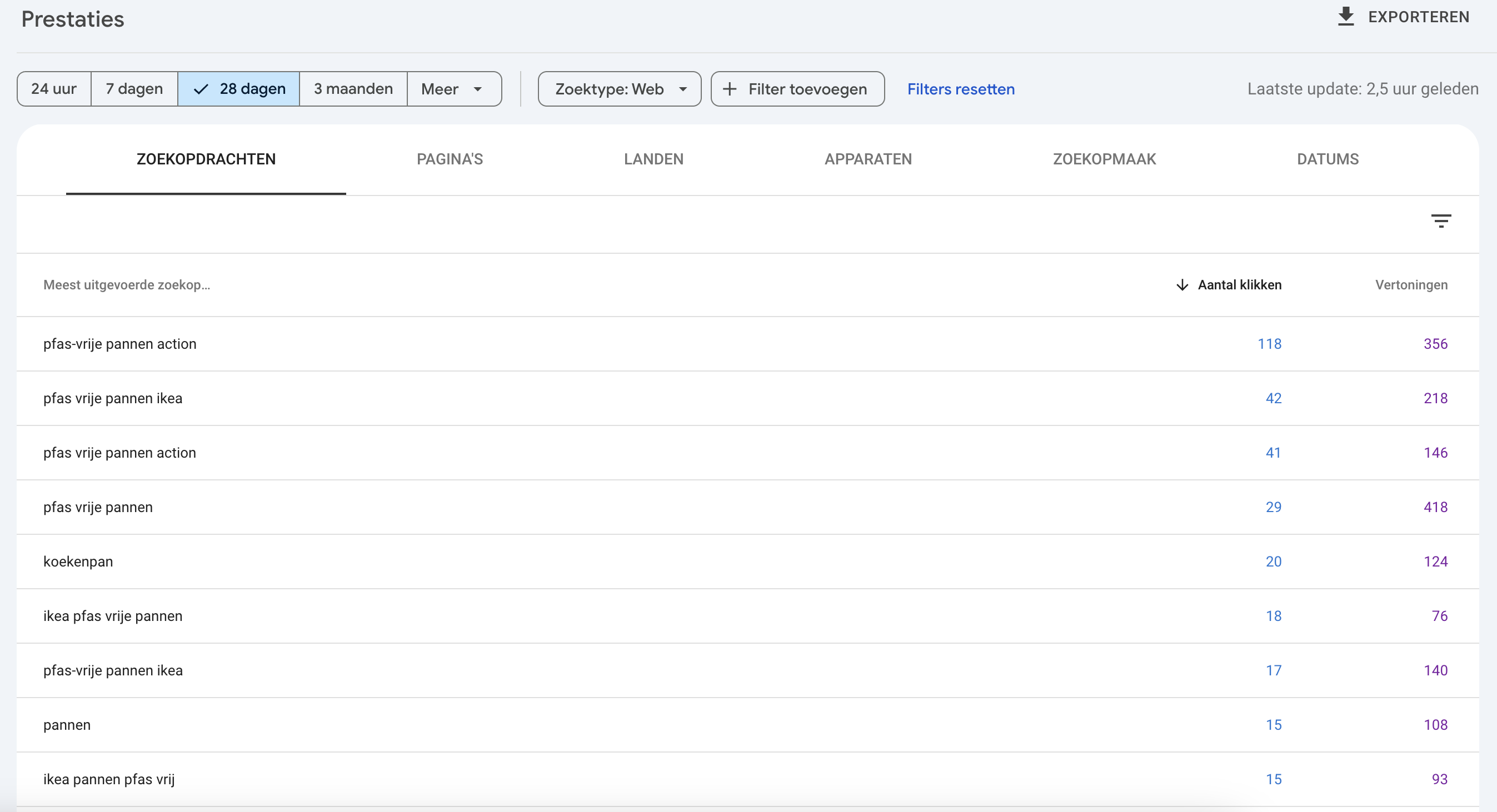Viewport: 1497px width, 812px height.
Task: Click the 17 clicks value
Action: click(1274, 671)
